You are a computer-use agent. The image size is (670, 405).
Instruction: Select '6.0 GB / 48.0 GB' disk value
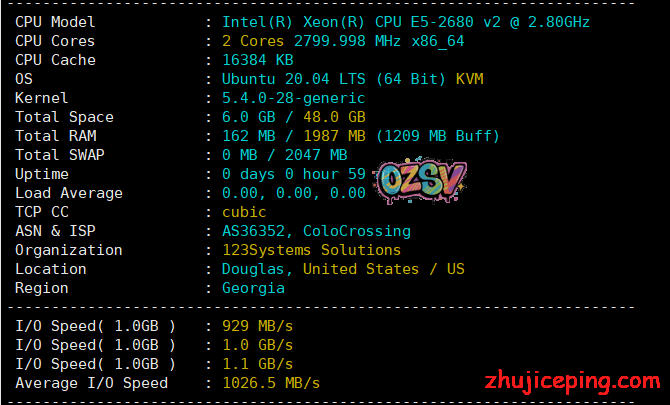tap(293, 117)
